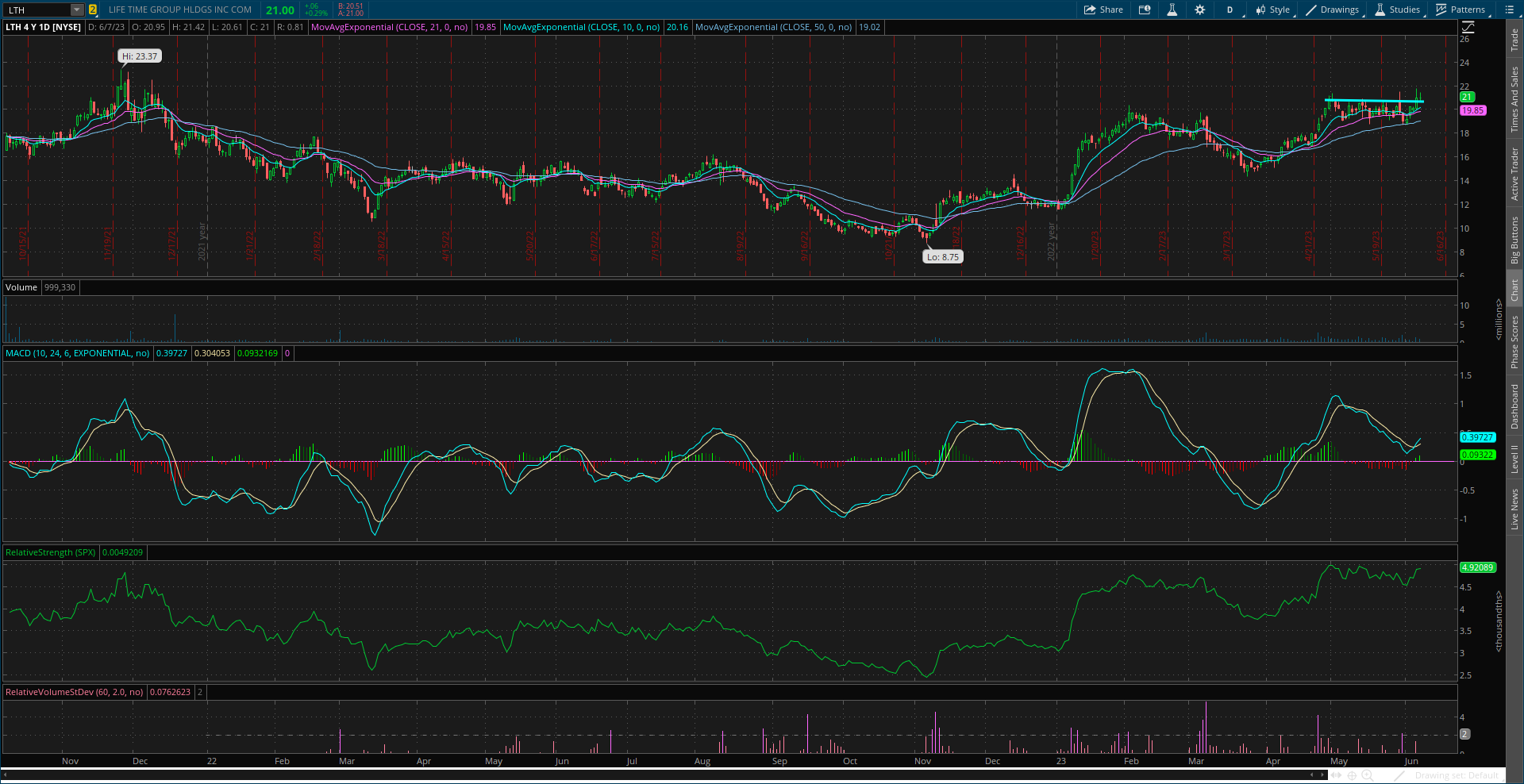This screenshot has height=784, width=1524.
Task: Switch to the Active Trader tab
Action: 1514,174
